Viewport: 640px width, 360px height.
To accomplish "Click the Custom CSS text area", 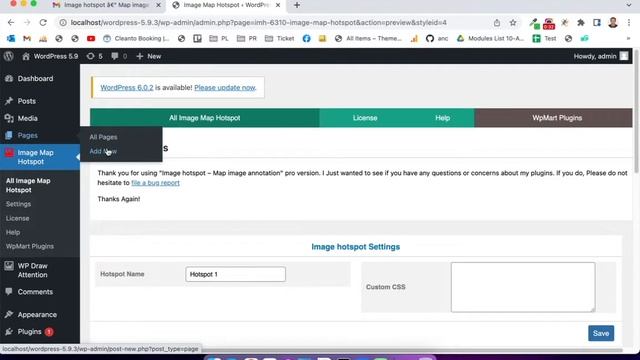I will (523, 287).
